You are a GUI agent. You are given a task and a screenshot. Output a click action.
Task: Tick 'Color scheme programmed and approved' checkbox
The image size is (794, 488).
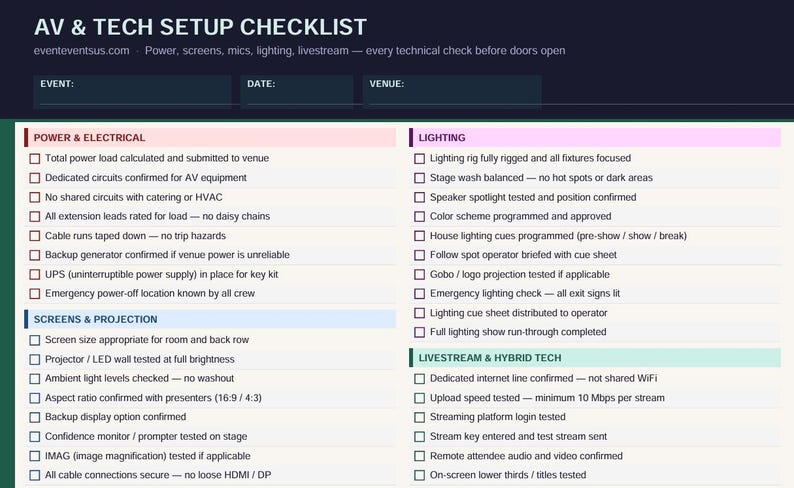[419, 217]
